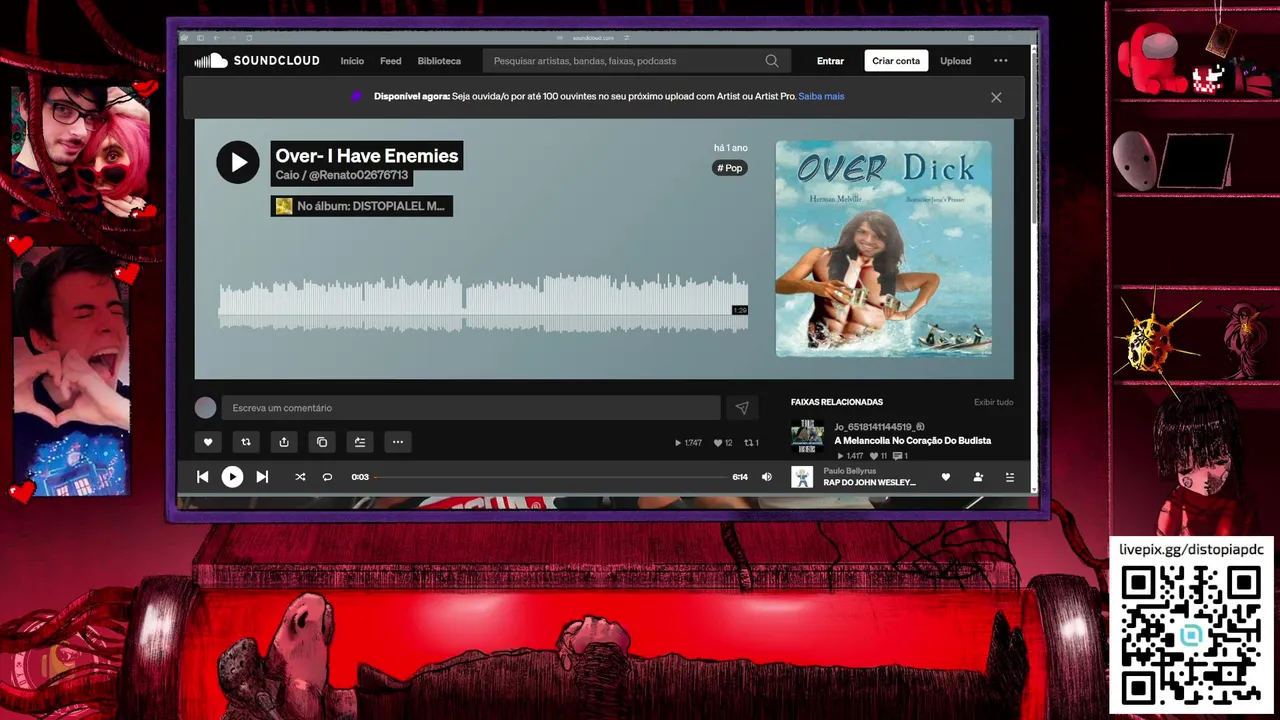Toggle shuffle in the player bar
1280x720 pixels.
[300, 477]
